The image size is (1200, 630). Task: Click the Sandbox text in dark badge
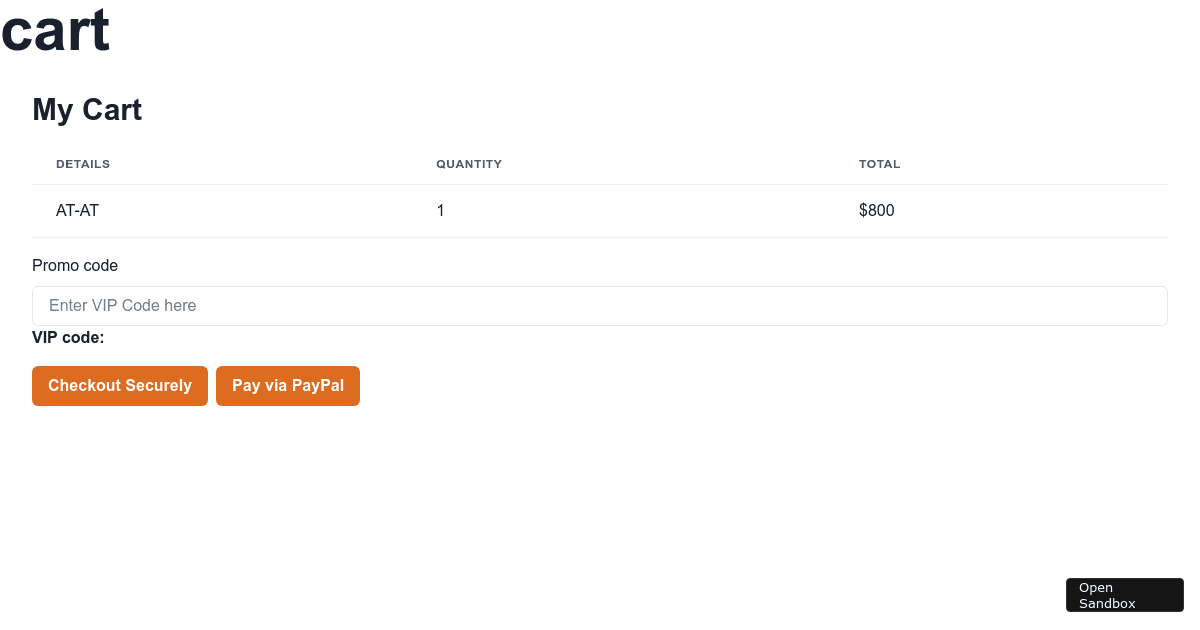tap(1107, 604)
